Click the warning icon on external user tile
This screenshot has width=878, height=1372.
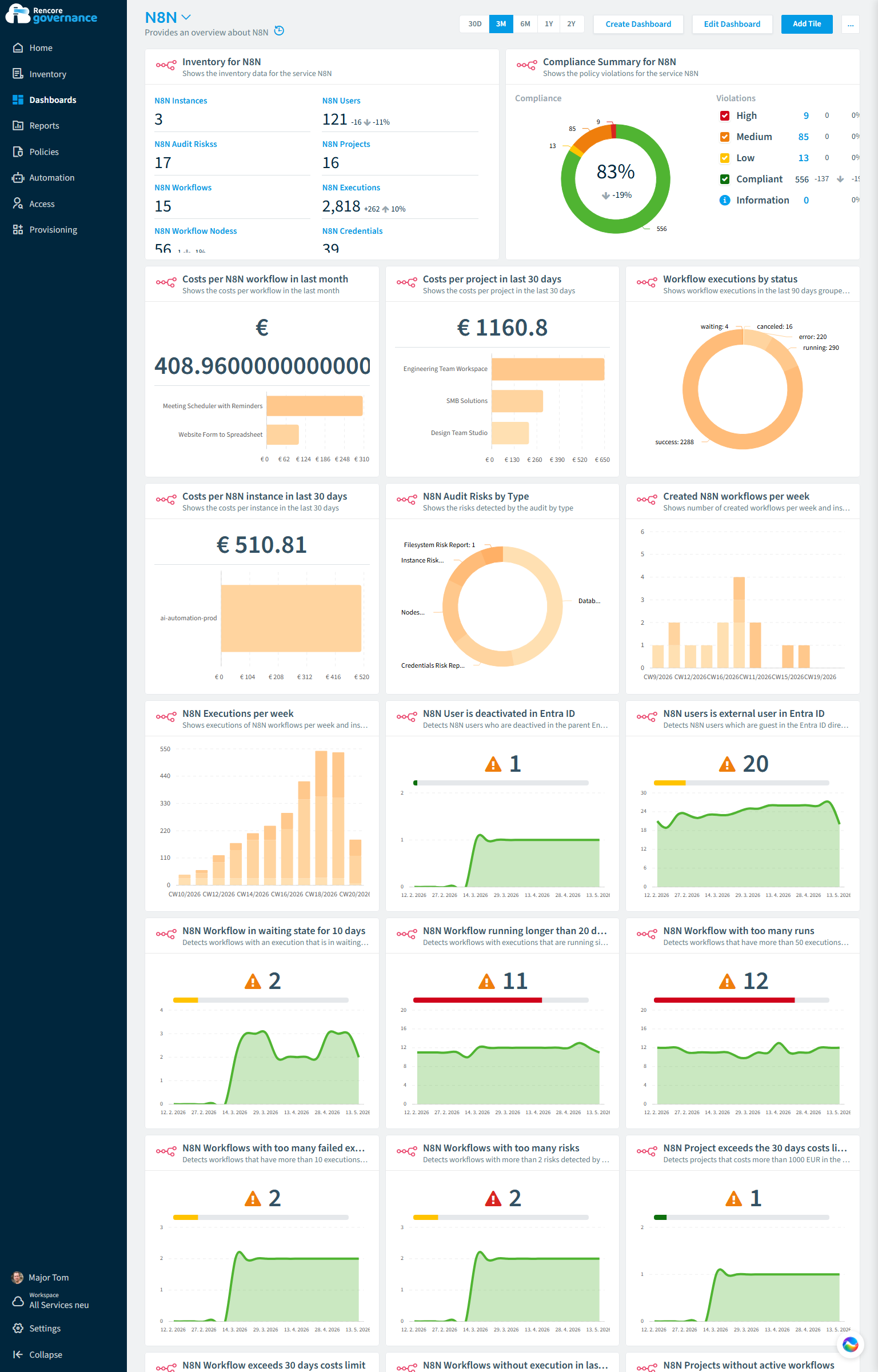point(727,764)
